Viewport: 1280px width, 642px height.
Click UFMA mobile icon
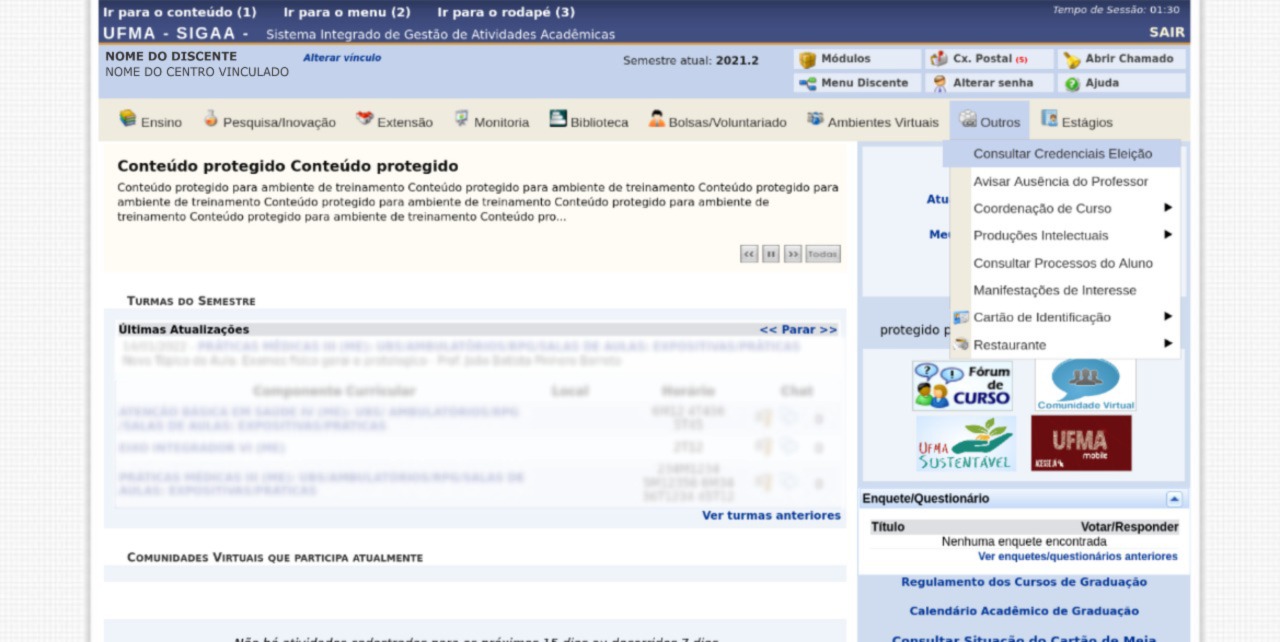click(x=1081, y=443)
